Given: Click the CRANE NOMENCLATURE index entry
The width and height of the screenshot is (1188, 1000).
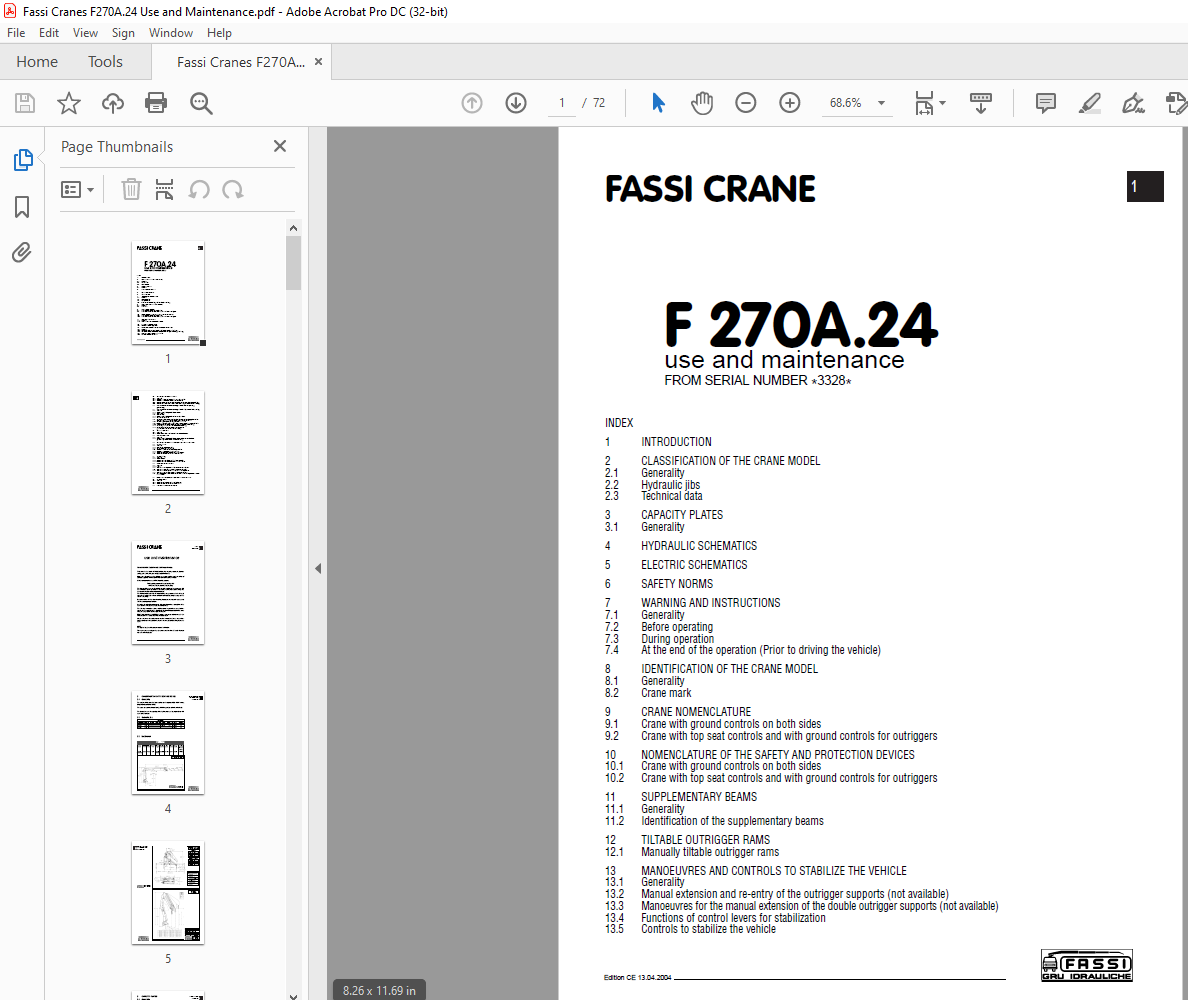Looking at the screenshot, I should coord(696,712).
